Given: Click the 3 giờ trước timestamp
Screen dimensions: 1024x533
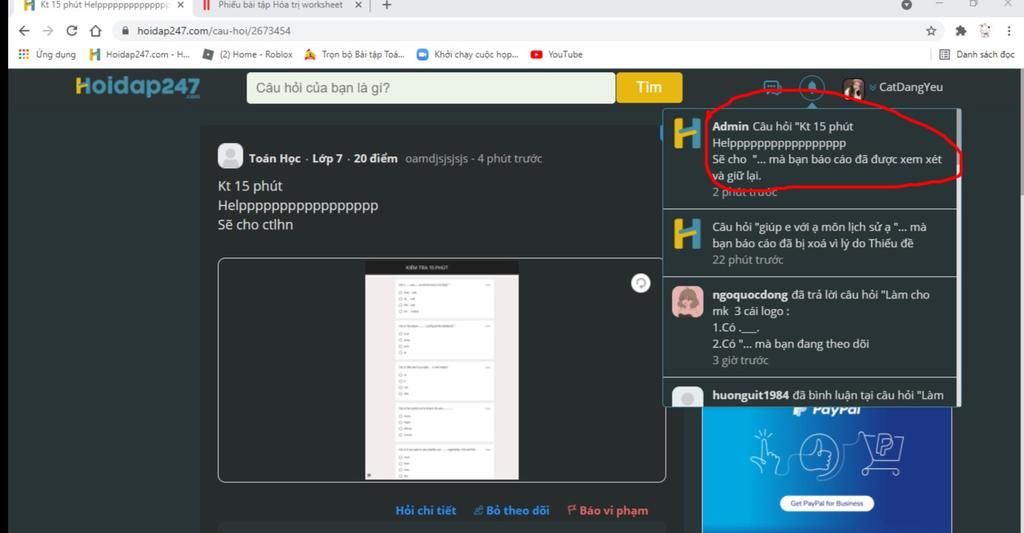Looking at the screenshot, I should 740,360.
